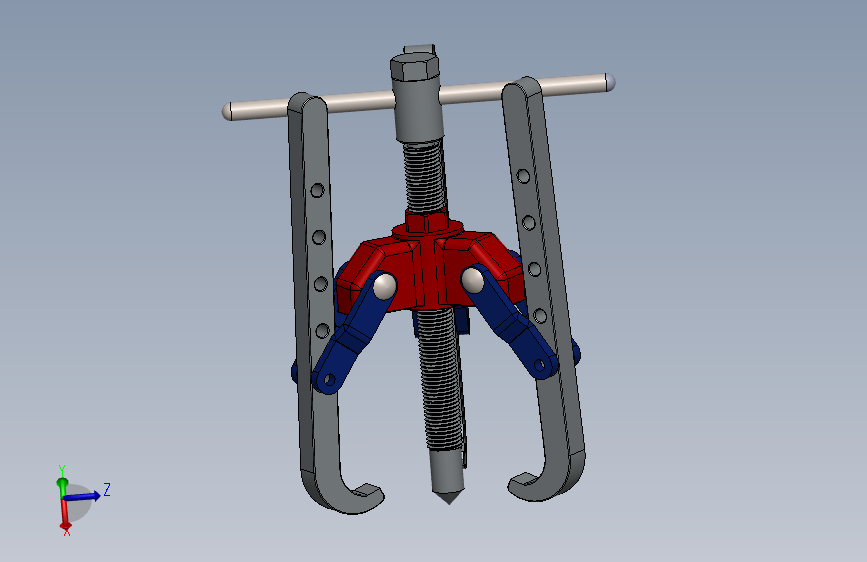Image resolution: width=867 pixels, height=562 pixels.
Task: Select the blue Z axis arrow of the triad
Action: 84,495
